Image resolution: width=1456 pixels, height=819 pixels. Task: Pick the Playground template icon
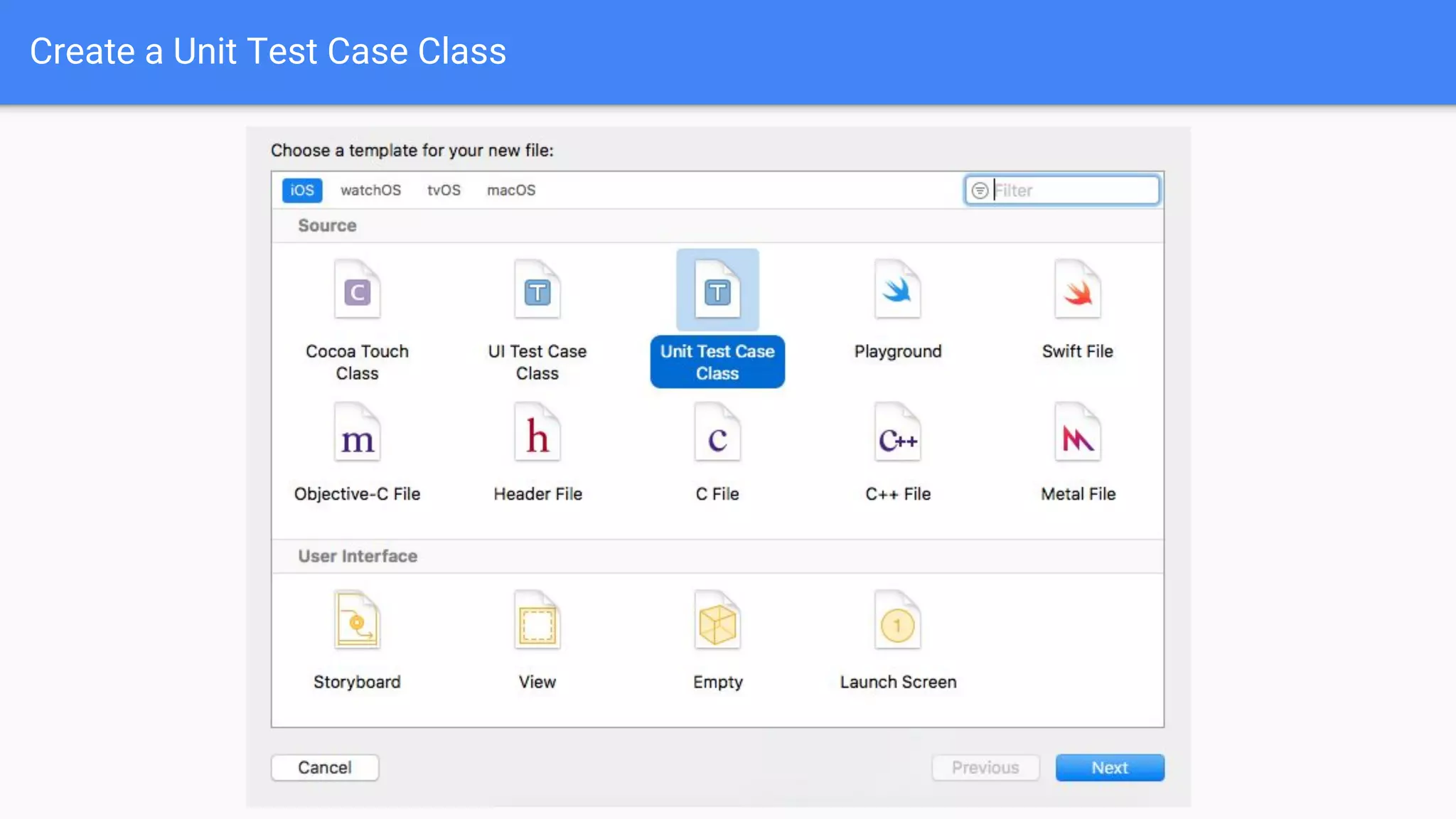[897, 290]
